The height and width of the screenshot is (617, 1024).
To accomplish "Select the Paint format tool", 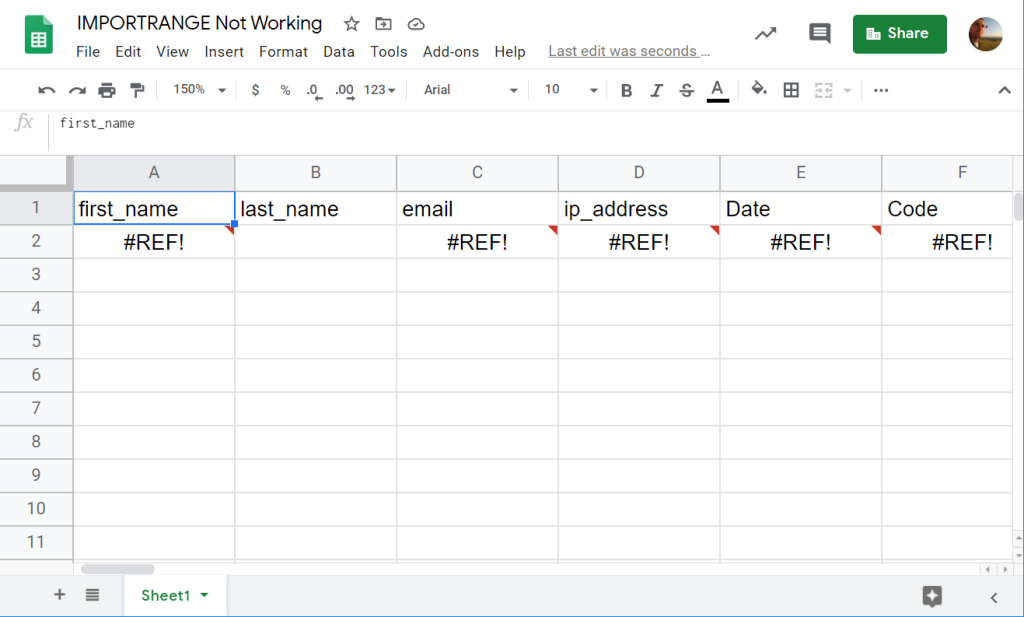I will pos(137,89).
